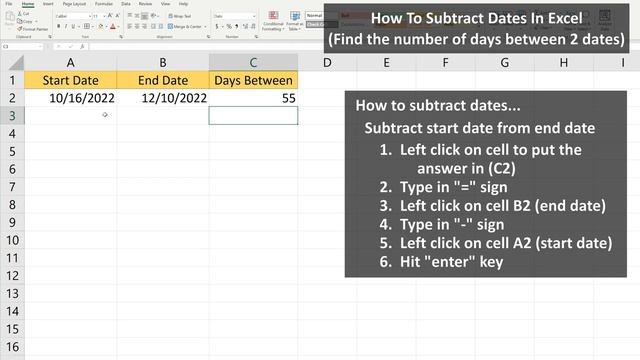The height and width of the screenshot is (360, 640).
Task: Switch to the Page Layout tab
Action: 74,4
